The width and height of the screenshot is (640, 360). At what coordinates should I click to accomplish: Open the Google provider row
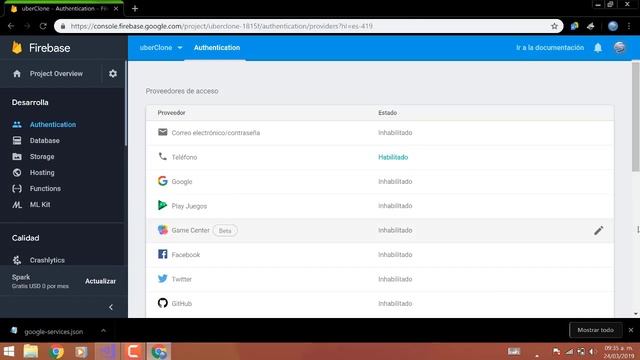point(380,182)
